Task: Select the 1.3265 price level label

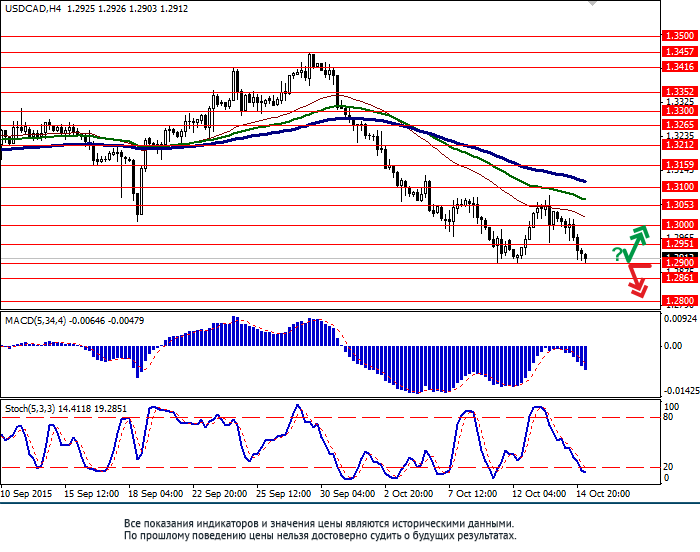Action: tap(680, 125)
